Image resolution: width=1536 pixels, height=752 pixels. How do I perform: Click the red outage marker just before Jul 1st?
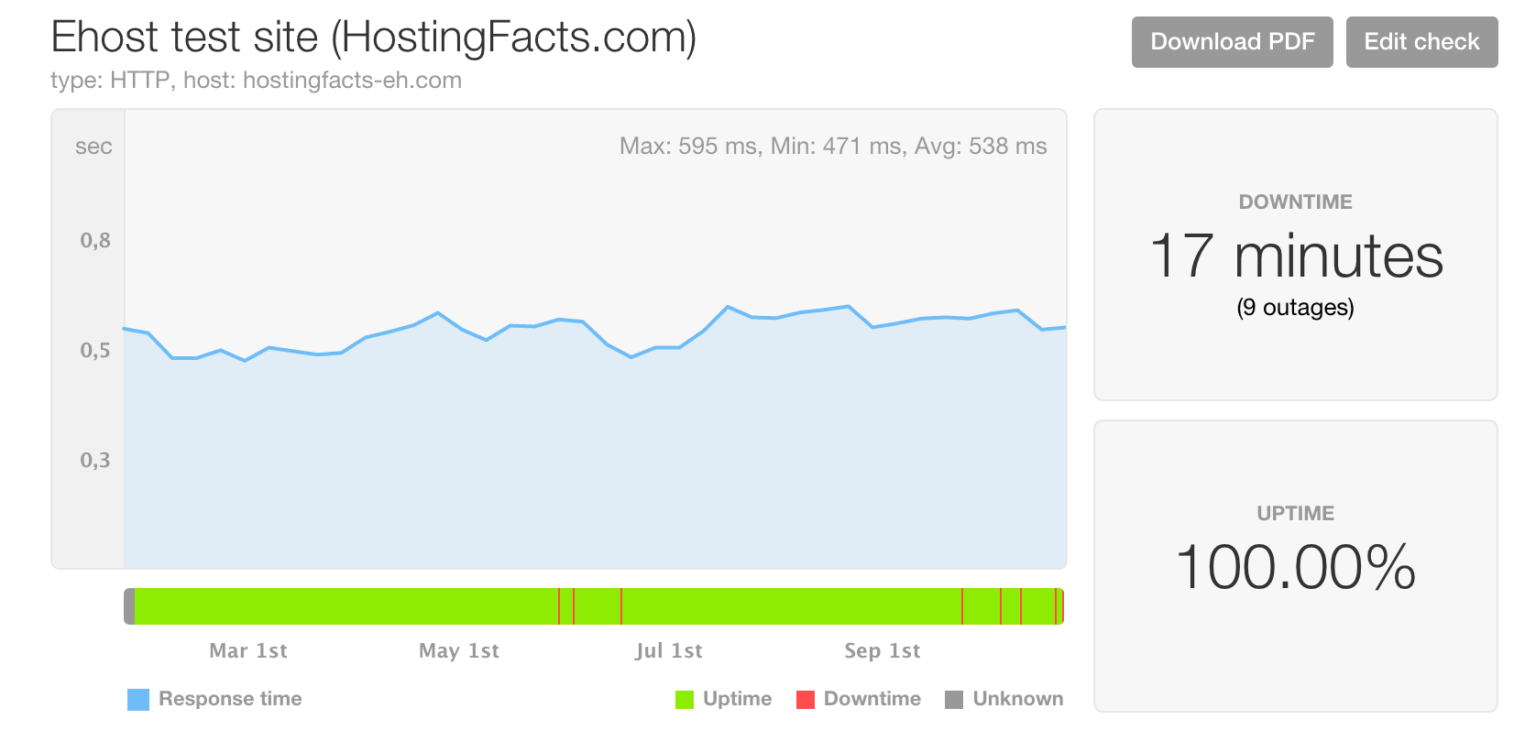tap(621, 606)
